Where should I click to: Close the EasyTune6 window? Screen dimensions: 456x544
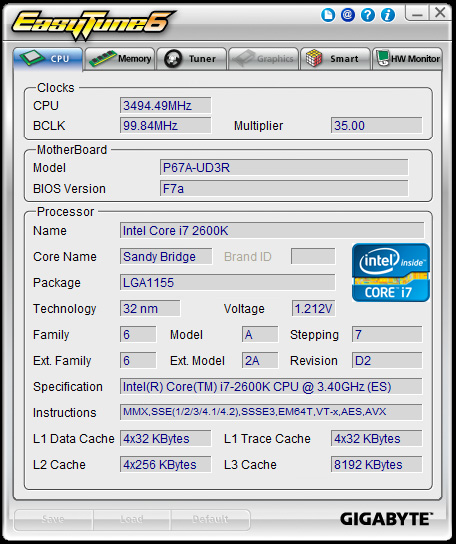click(440, 13)
